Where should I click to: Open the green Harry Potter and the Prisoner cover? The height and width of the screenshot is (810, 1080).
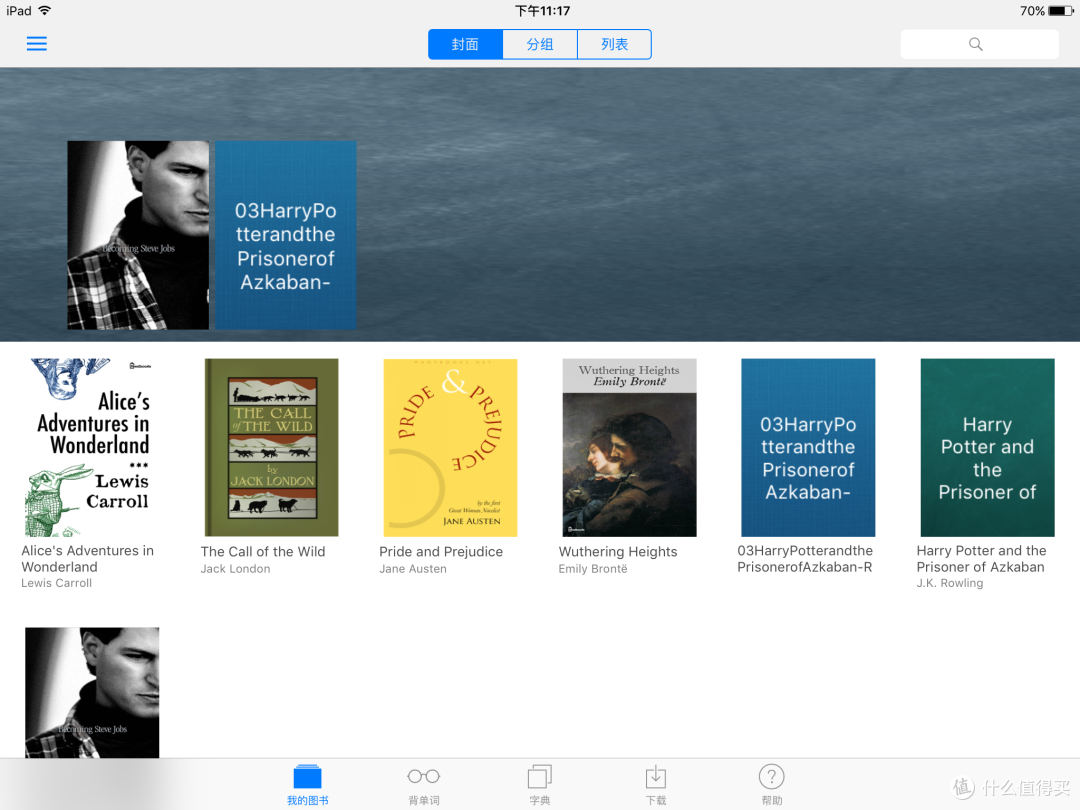click(987, 447)
